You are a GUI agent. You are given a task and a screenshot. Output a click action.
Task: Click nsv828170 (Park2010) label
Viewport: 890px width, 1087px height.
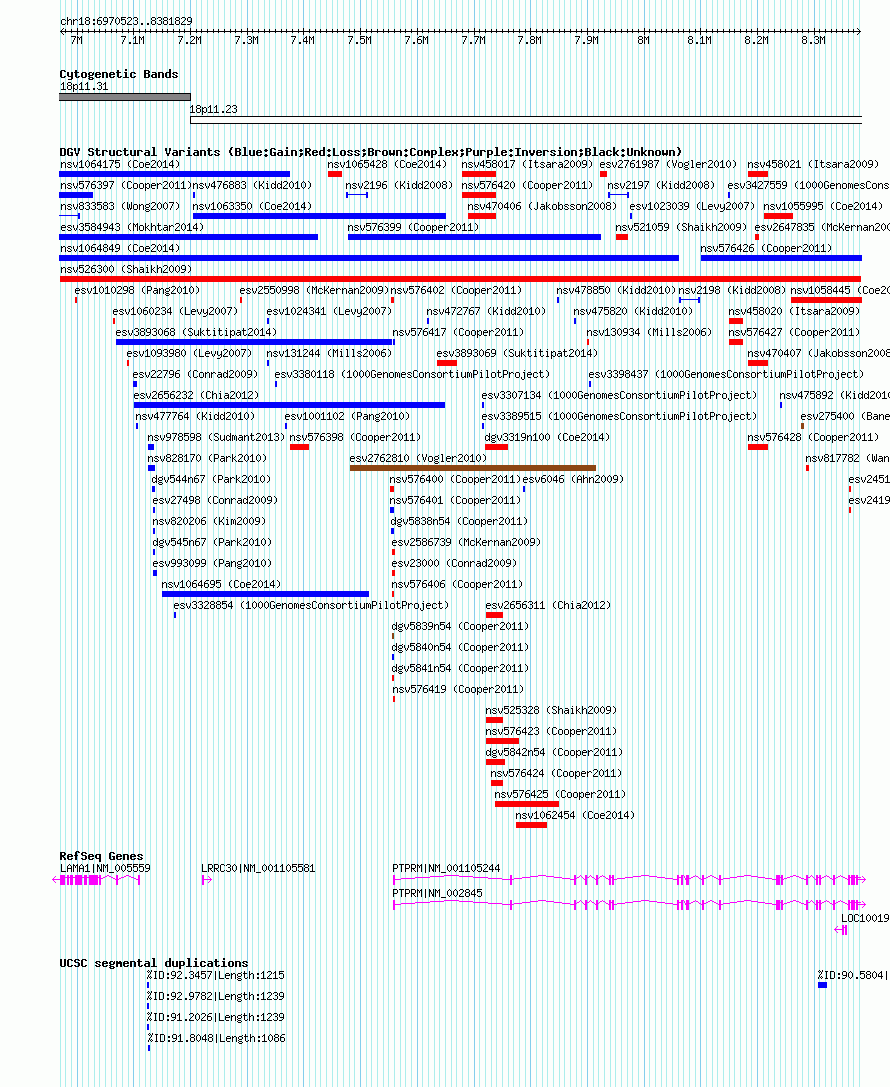click(x=207, y=458)
